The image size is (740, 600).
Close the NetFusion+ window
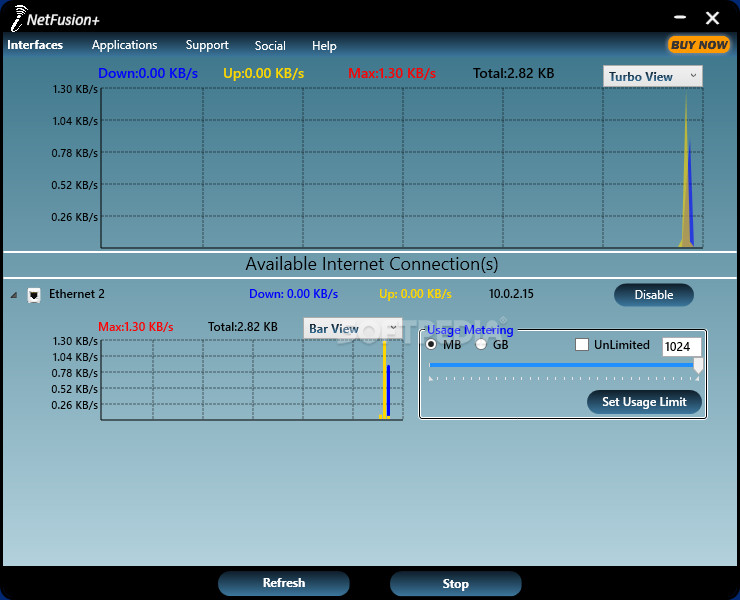(x=712, y=18)
